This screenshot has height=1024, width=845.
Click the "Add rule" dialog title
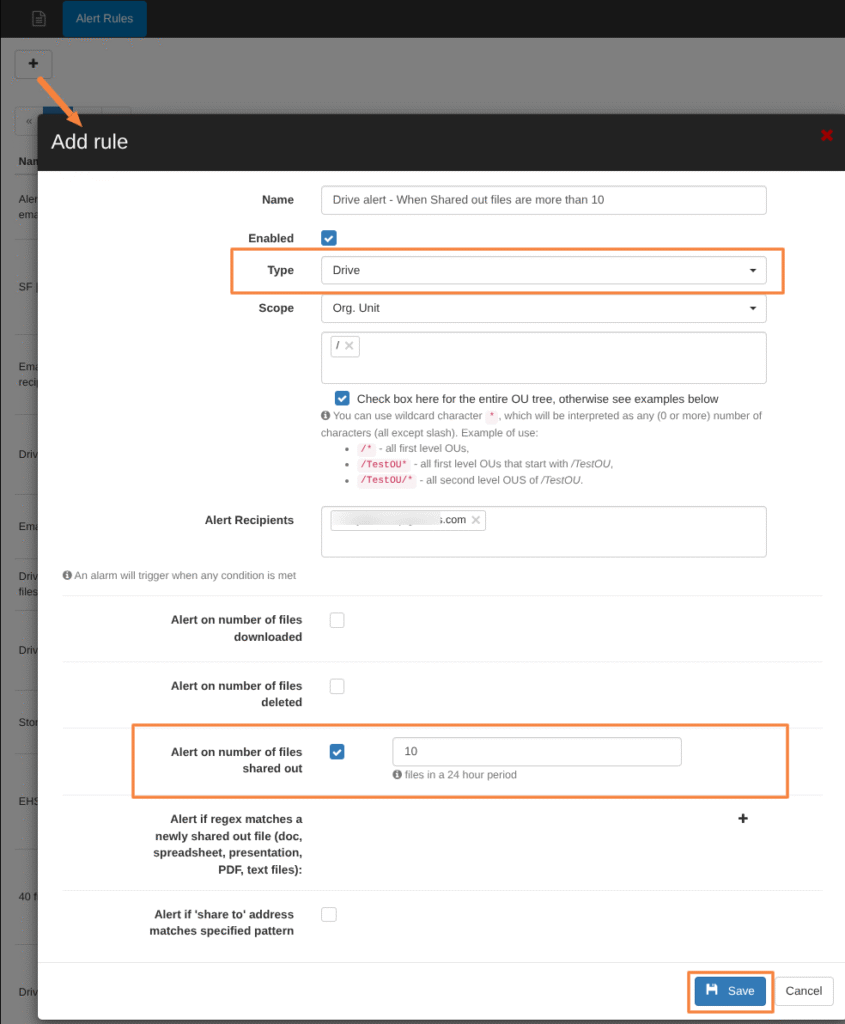pyautogui.click(x=89, y=142)
